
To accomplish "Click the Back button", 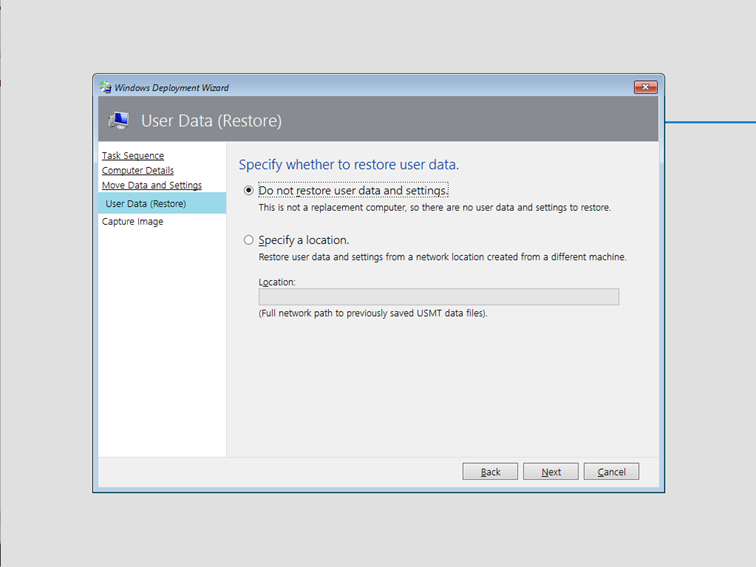I will (490, 472).
